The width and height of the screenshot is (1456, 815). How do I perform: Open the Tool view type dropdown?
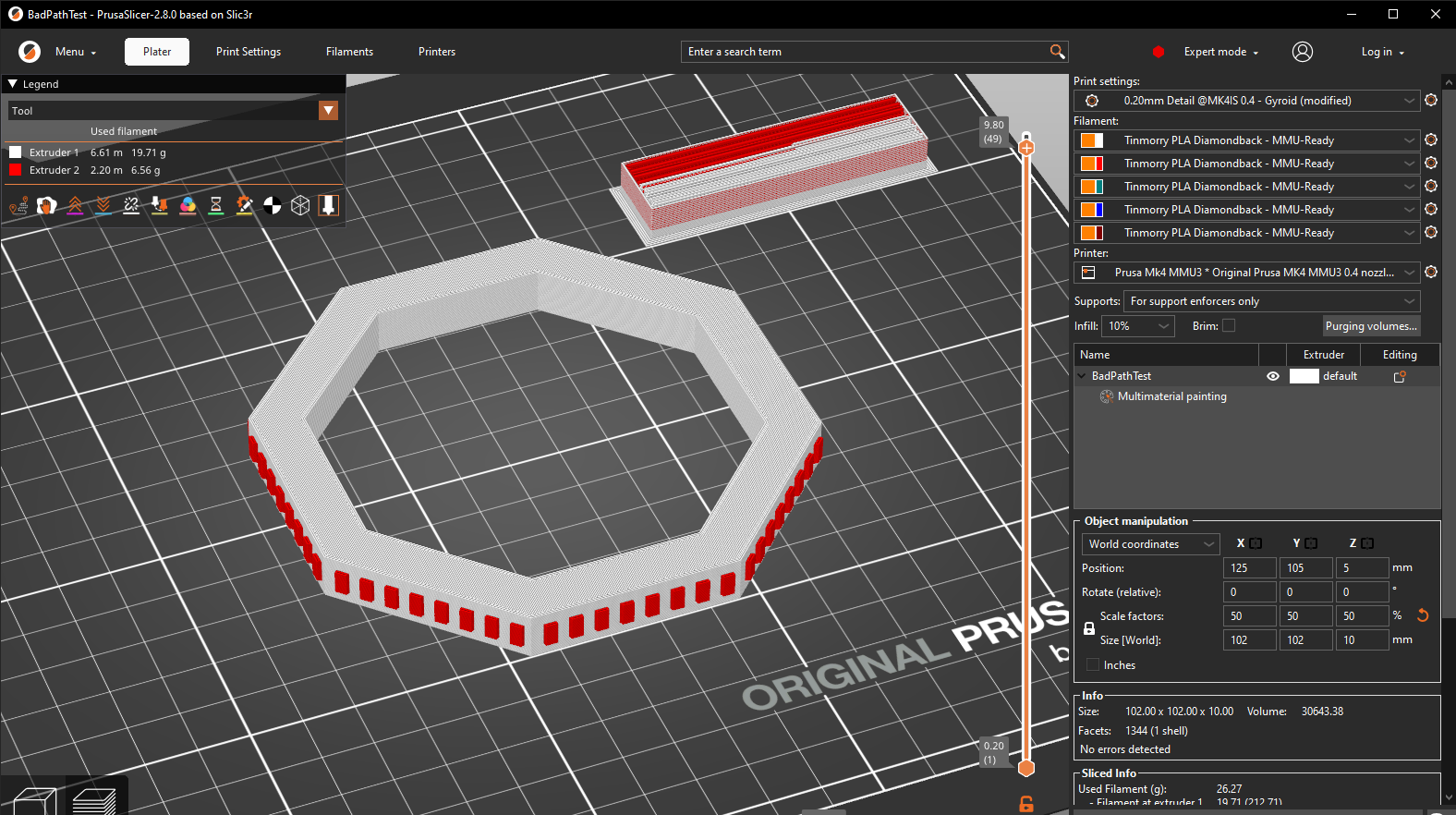(328, 111)
